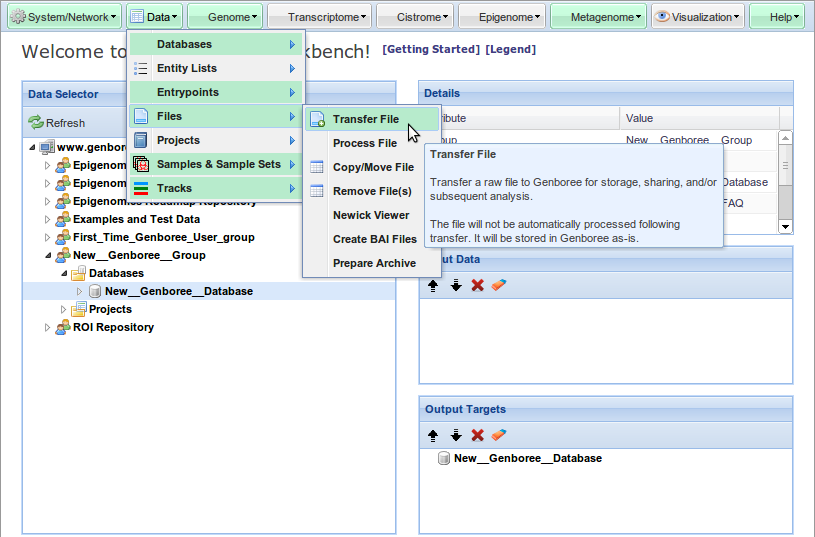Open the Getting Started link
The height and width of the screenshot is (537, 815).
coord(431,50)
